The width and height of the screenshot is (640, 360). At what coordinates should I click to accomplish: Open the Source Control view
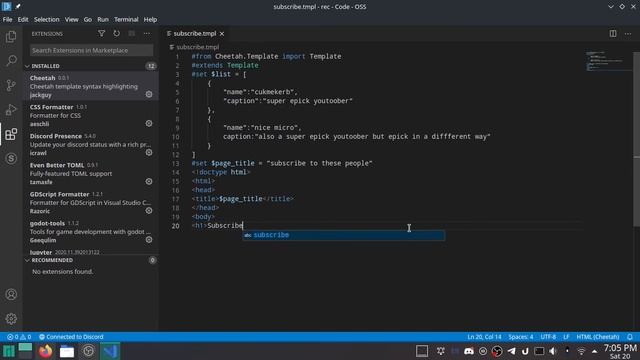pos(11,85)
